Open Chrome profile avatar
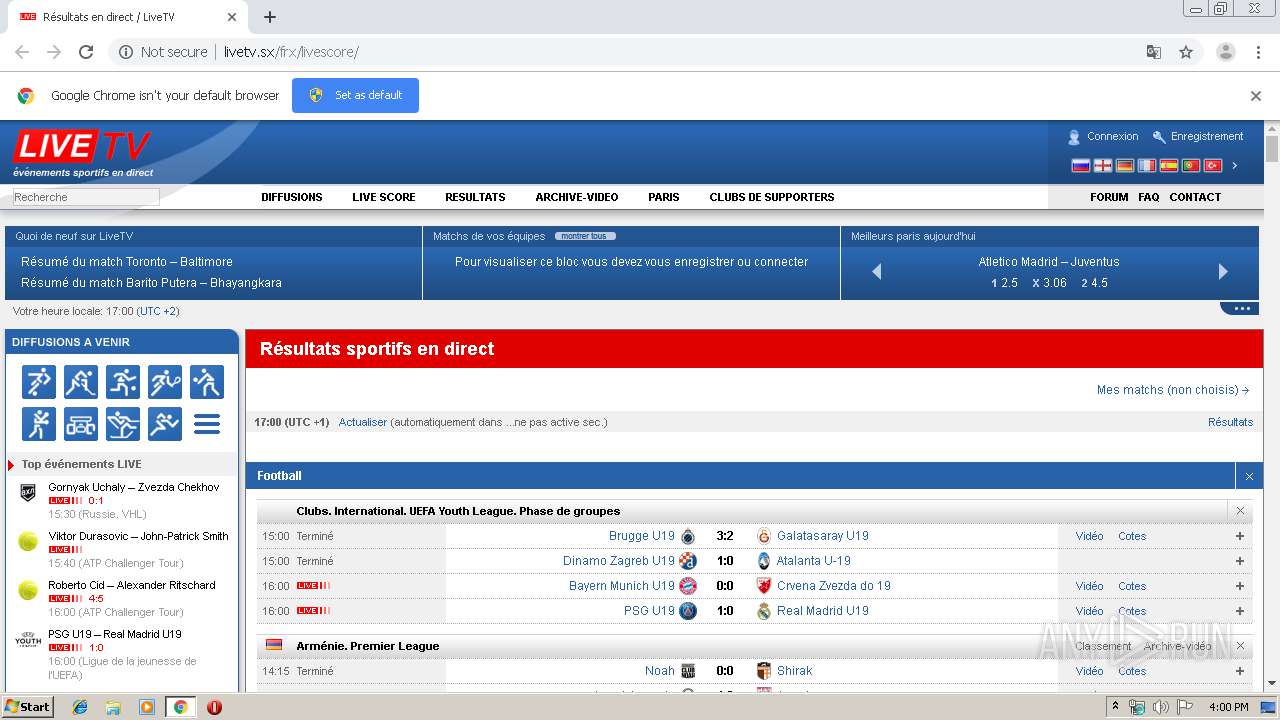1280x720 pixels. pos(1225,52)
